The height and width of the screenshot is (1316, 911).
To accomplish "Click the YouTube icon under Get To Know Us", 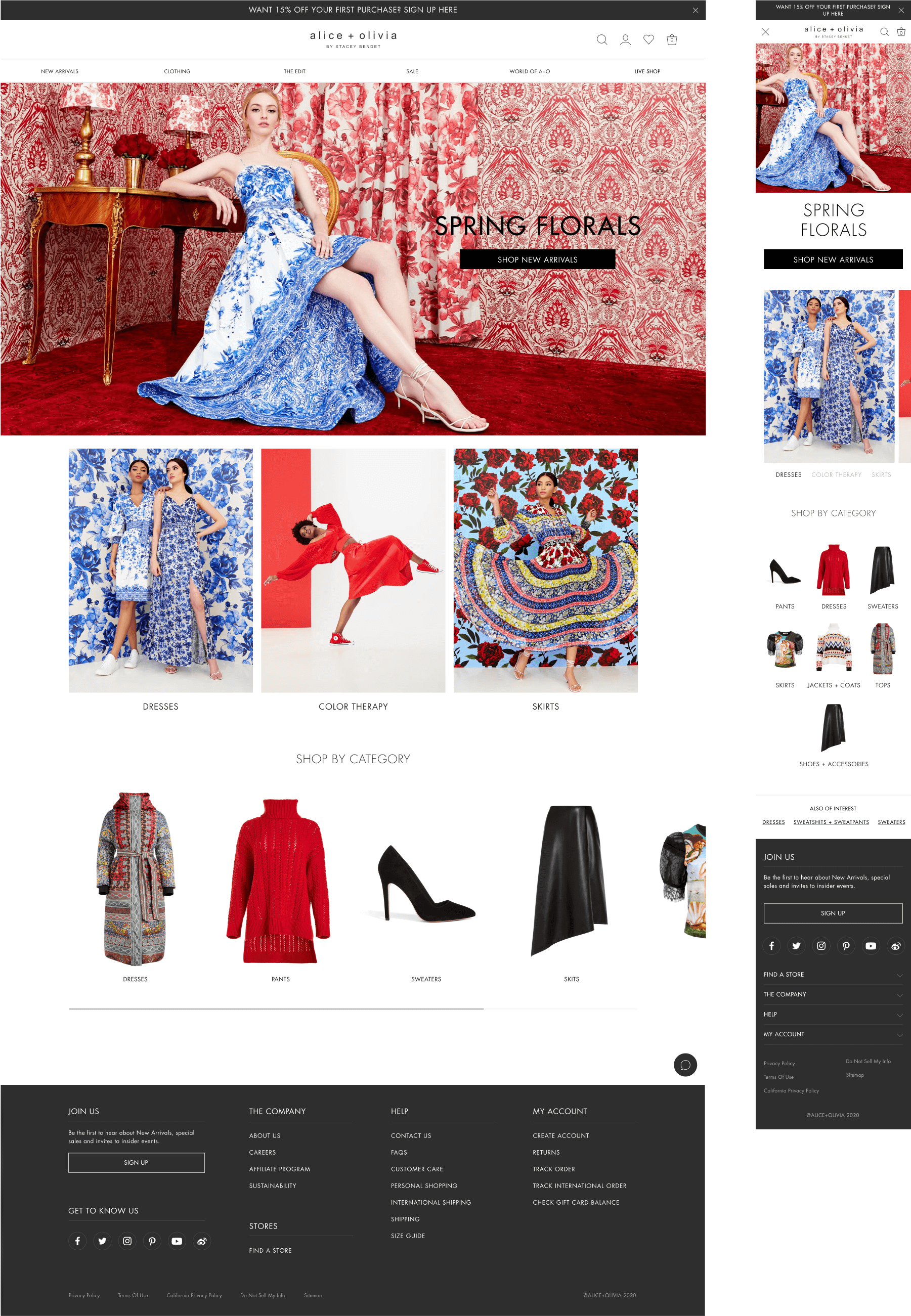I will [x=177, y=1241].
